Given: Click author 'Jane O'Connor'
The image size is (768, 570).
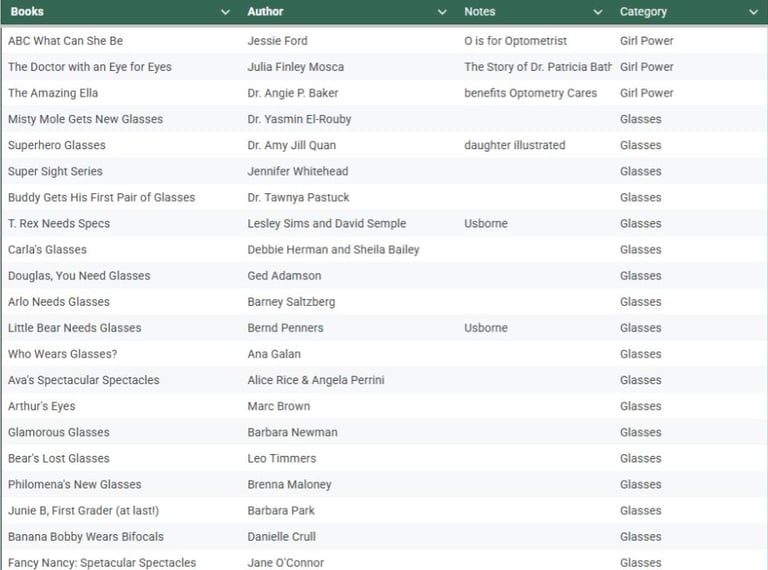Looking at the screenshot, I should pyautogui.click(x=285, y=563).
